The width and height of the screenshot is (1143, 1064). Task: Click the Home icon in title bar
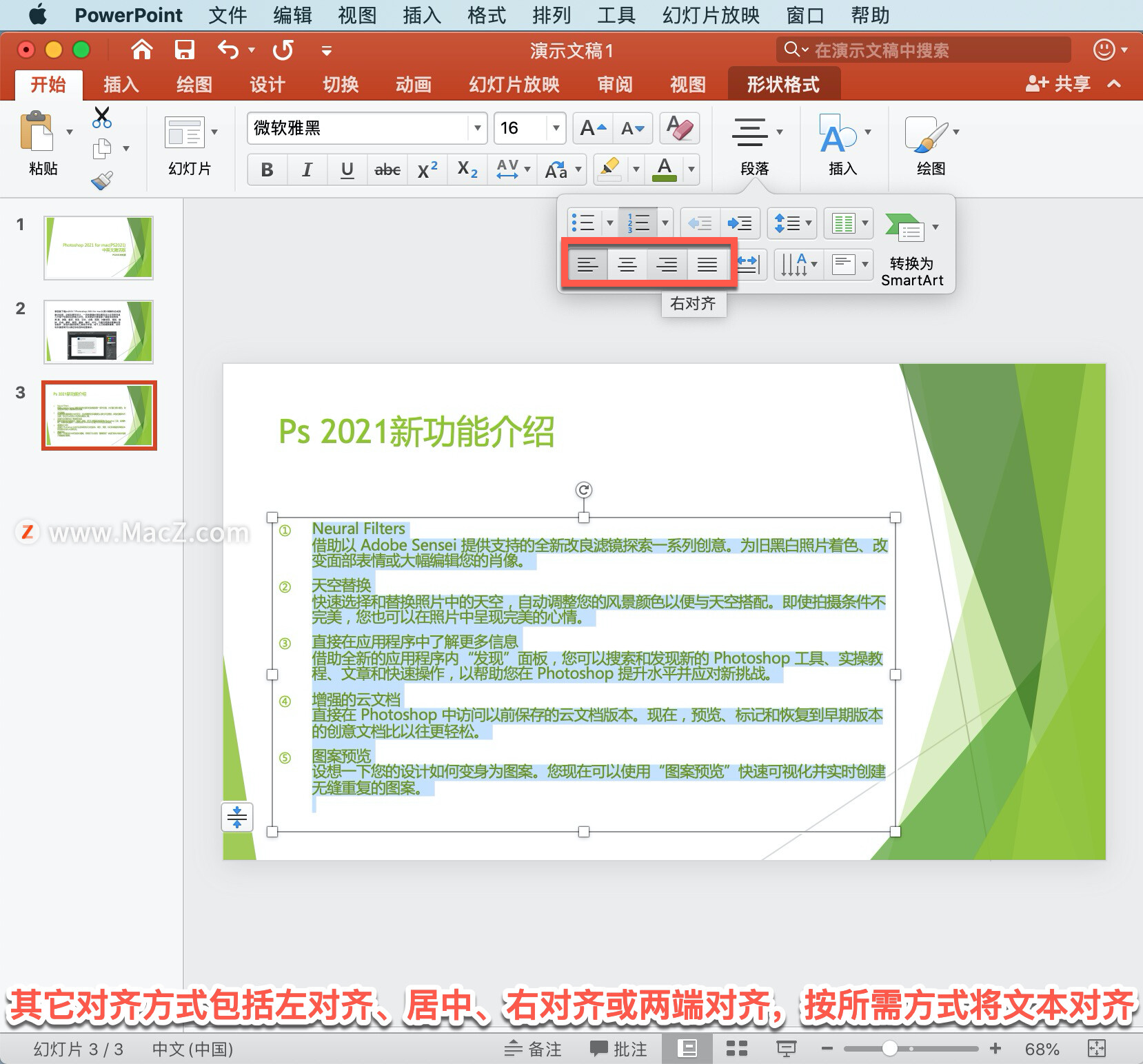(141, 50)
